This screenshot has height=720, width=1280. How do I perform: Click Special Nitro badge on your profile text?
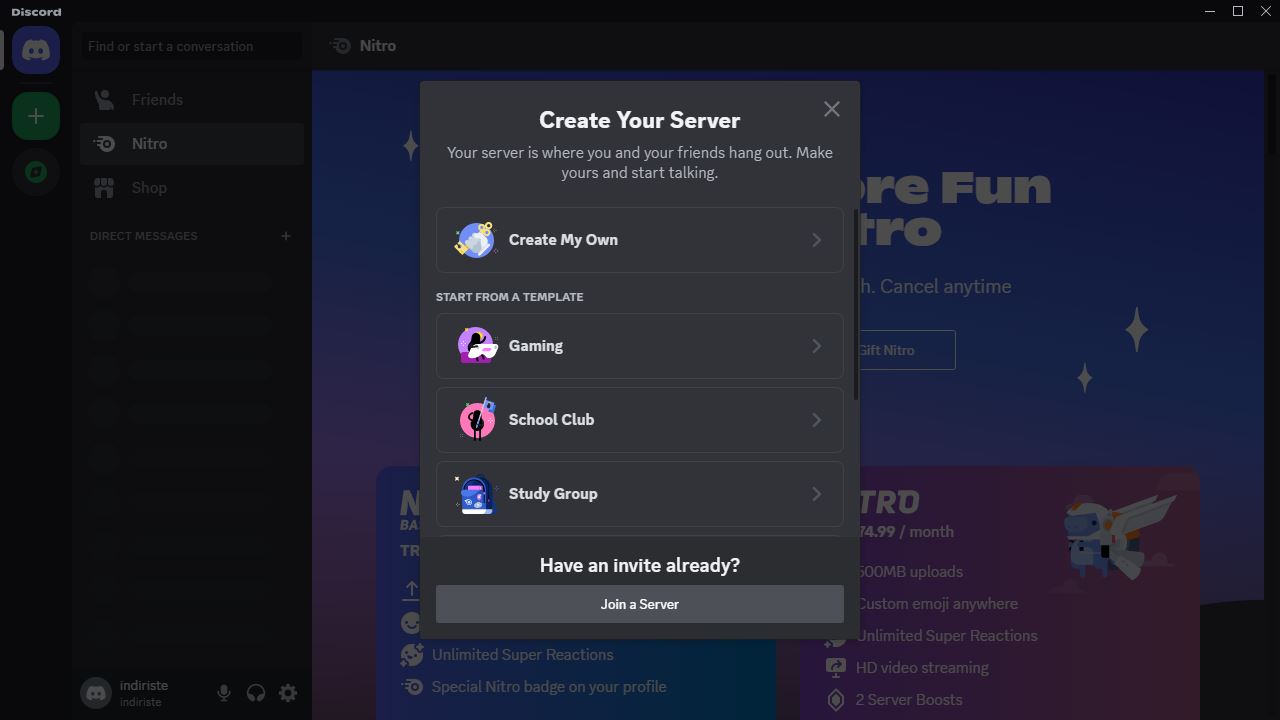(x=549, y=687)
